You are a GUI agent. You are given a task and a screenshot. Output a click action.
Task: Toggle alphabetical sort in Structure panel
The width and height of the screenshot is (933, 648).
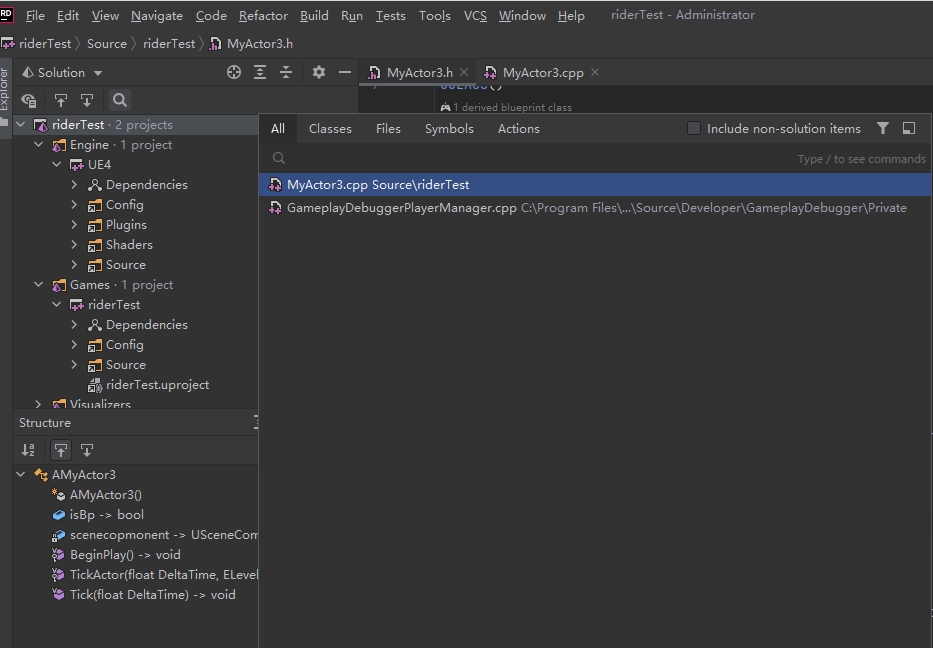point(28,450)
